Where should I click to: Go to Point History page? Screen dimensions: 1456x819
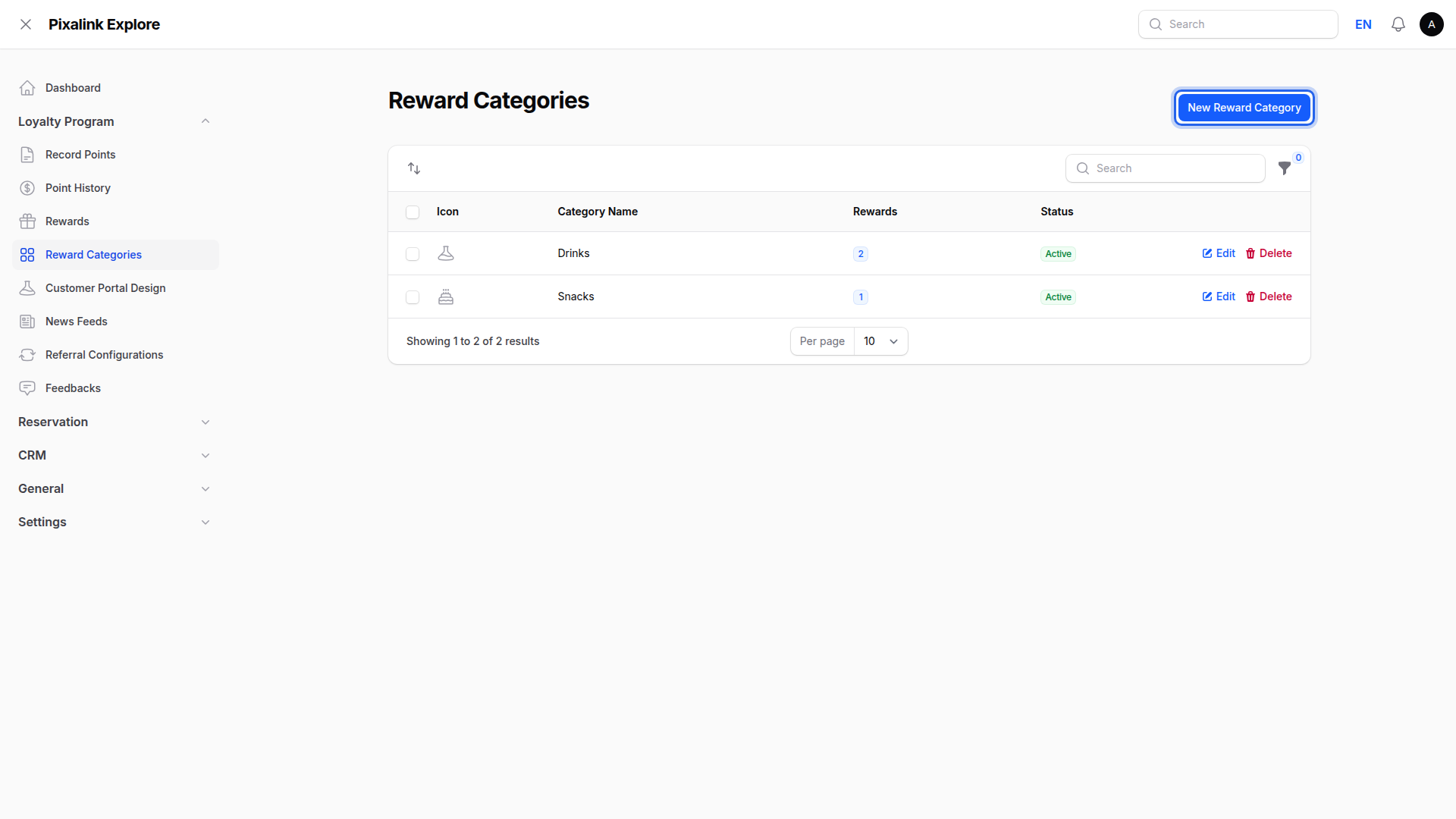point(115,188)
